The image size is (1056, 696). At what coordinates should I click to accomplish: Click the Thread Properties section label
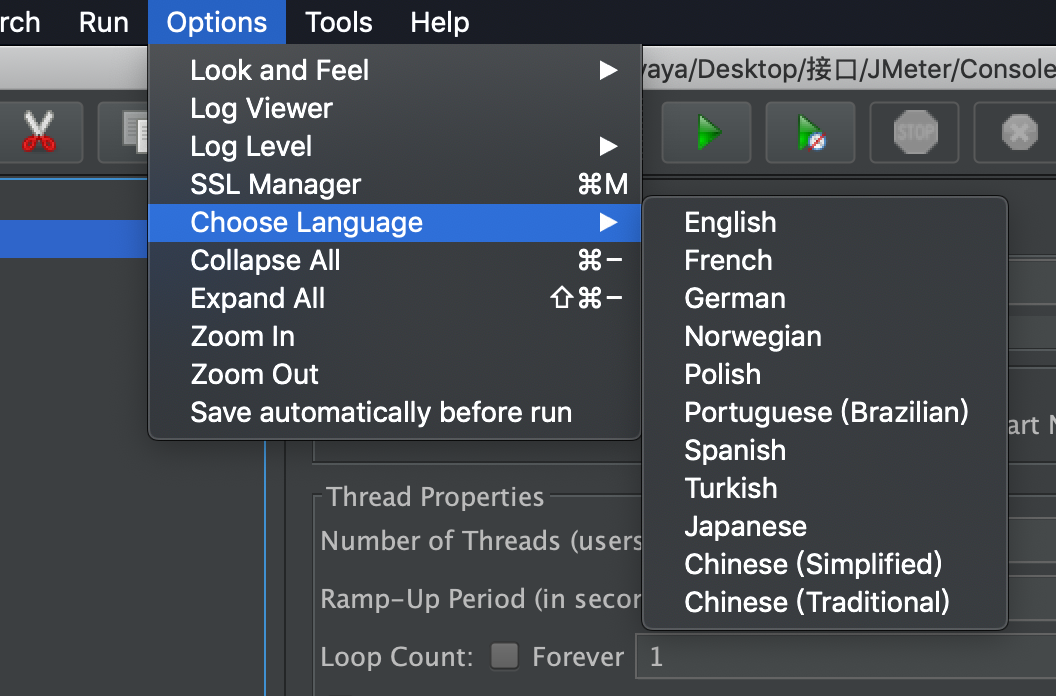click(x=435, y=497)
